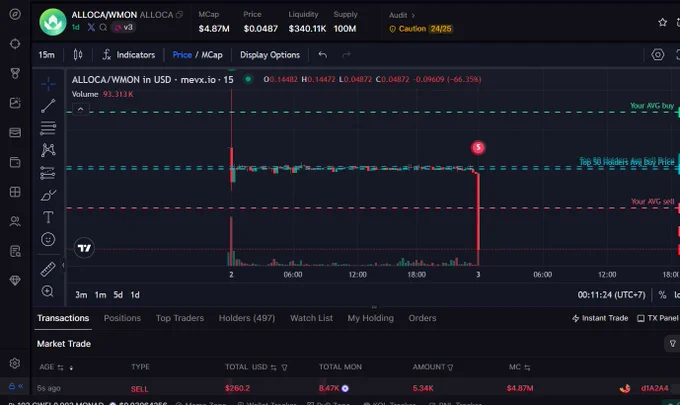680x405 pixels.
Task: Open chart settings hexagon icon
Action: [x=658, y=55]
